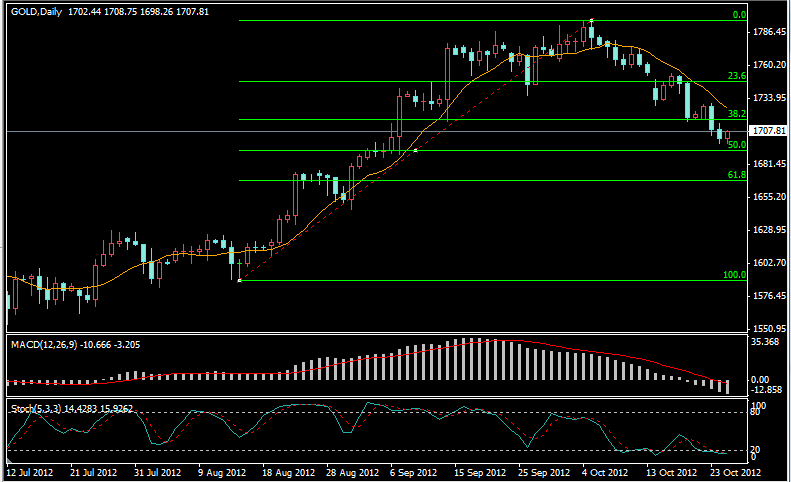Click price scale value 1550.95

769,328
